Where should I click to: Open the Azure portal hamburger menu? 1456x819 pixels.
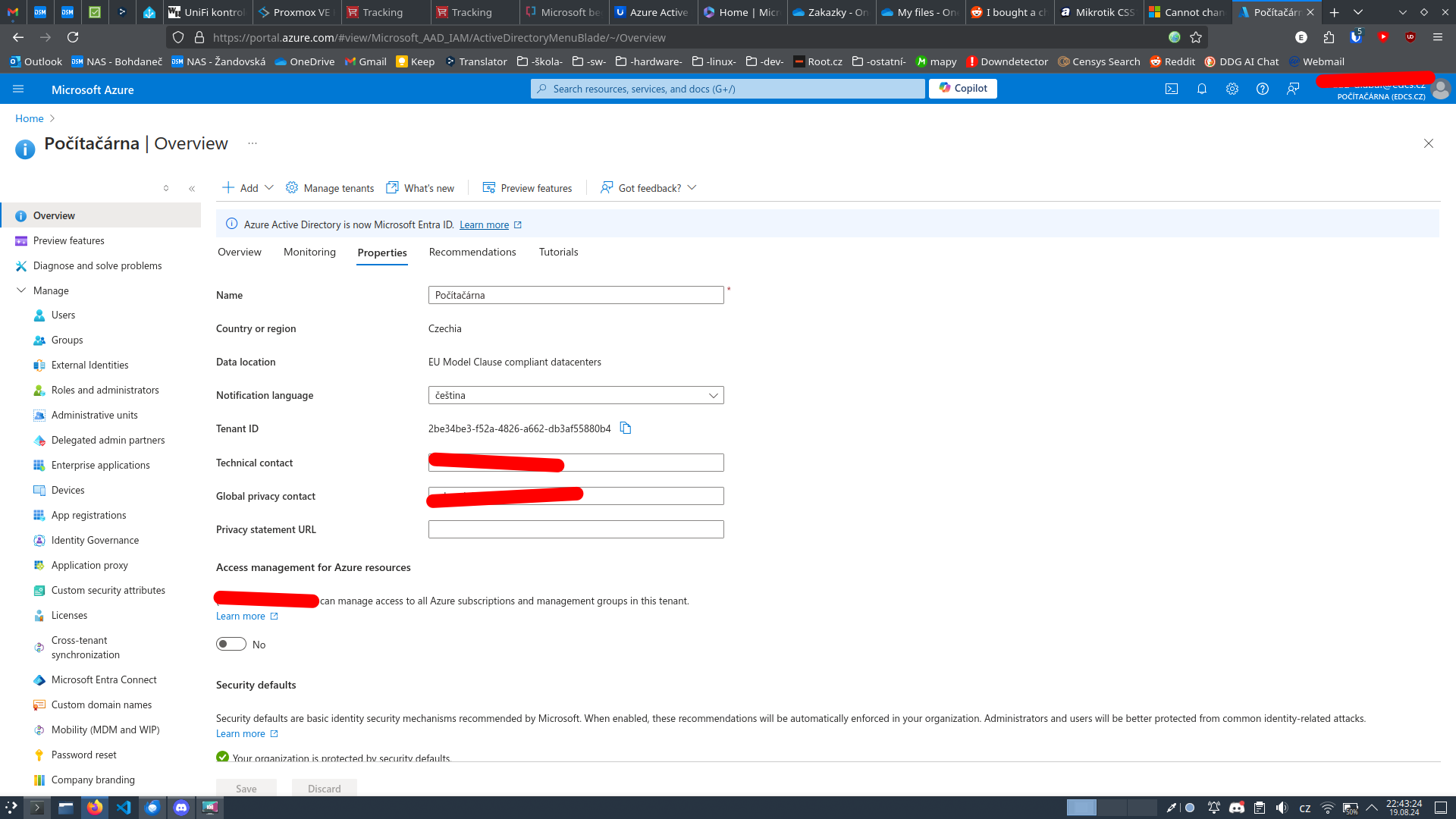click(x=18, y=89)
